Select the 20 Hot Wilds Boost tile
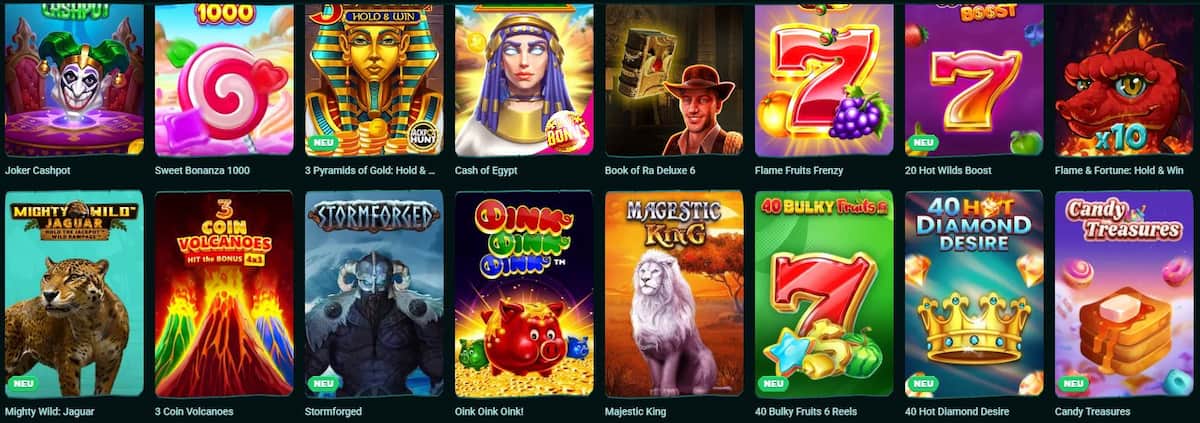The width and height of the screenshot is (1200, 423). pyautogui.click(x=974, y=79)
